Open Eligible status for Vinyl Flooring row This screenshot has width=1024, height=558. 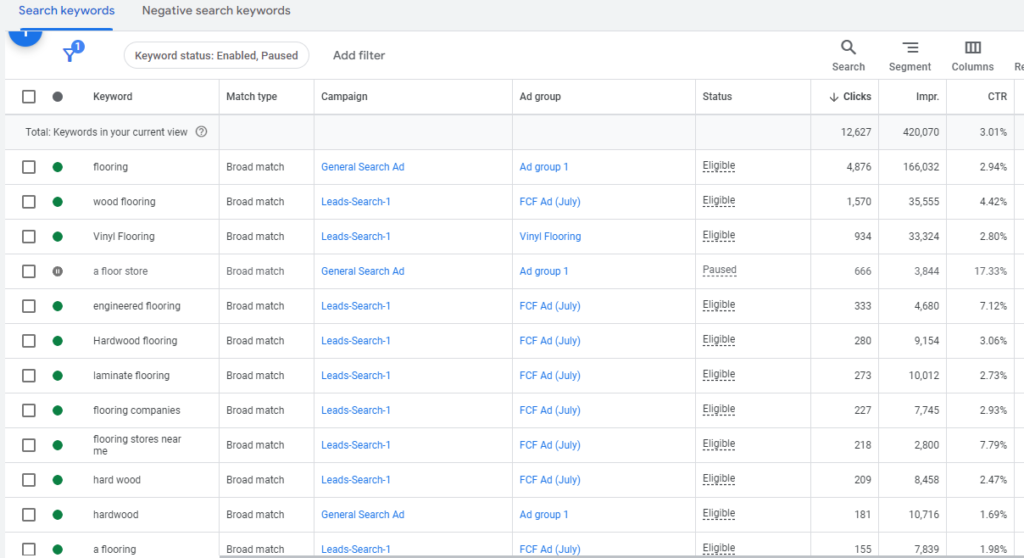pyautogui.click(x=718, y=236)
